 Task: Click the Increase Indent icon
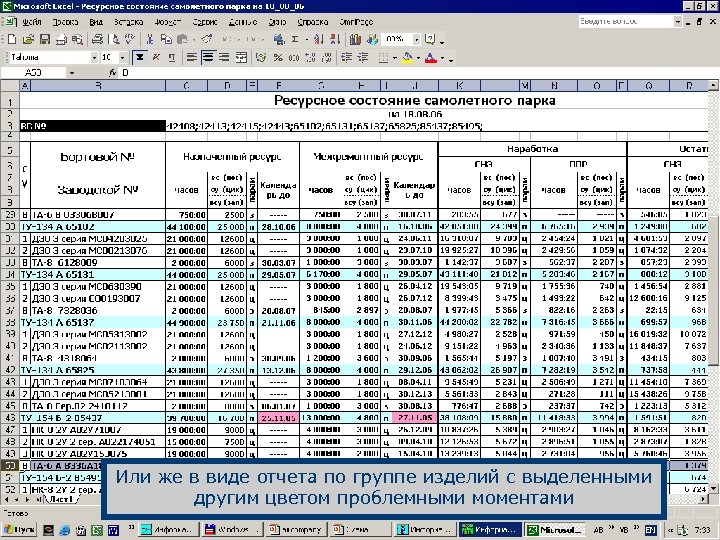pyautogui.click(x=363, y=57)
